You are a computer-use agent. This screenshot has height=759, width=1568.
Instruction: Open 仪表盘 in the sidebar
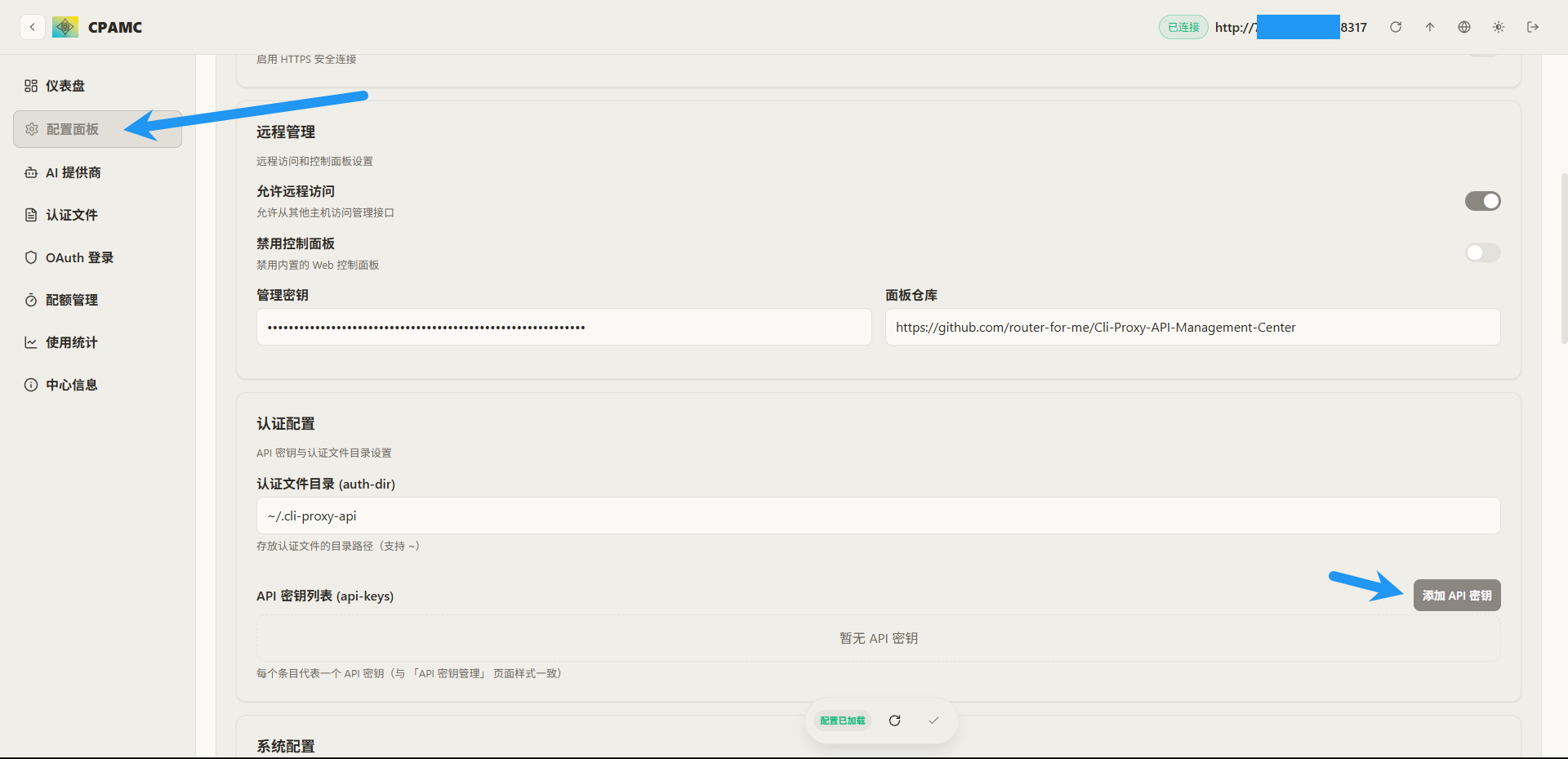[65, 86]
